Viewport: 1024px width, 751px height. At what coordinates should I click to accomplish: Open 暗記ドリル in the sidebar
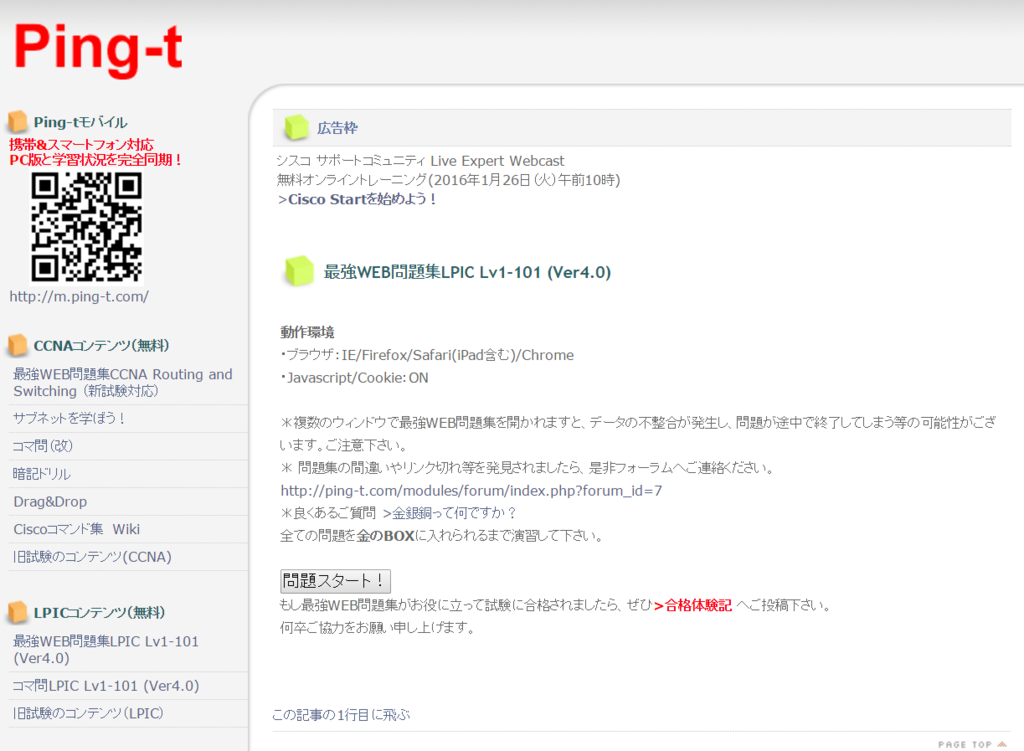pos(42,473)
